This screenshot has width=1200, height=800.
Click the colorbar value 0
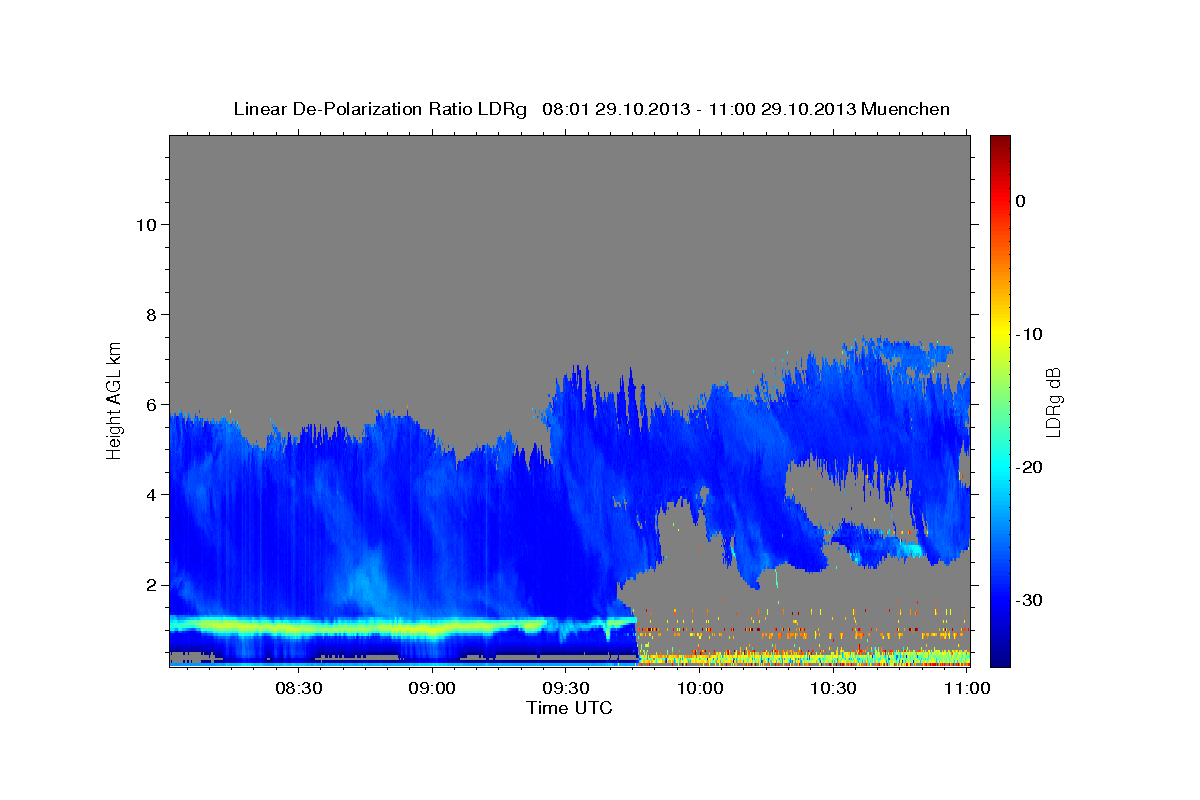1021,201
